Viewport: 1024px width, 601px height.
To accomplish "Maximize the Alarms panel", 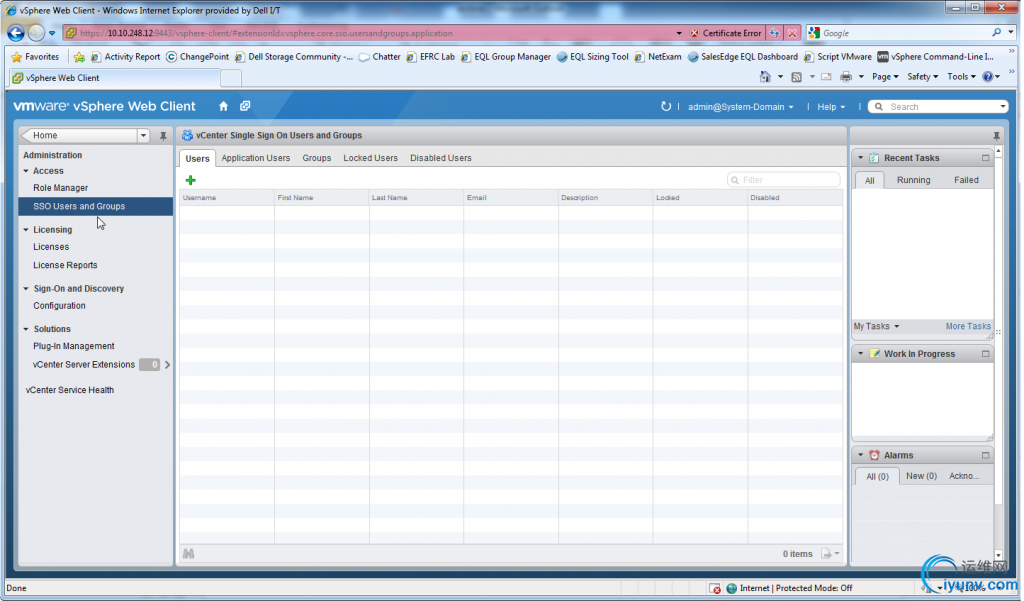I will [x=985, y=455].
